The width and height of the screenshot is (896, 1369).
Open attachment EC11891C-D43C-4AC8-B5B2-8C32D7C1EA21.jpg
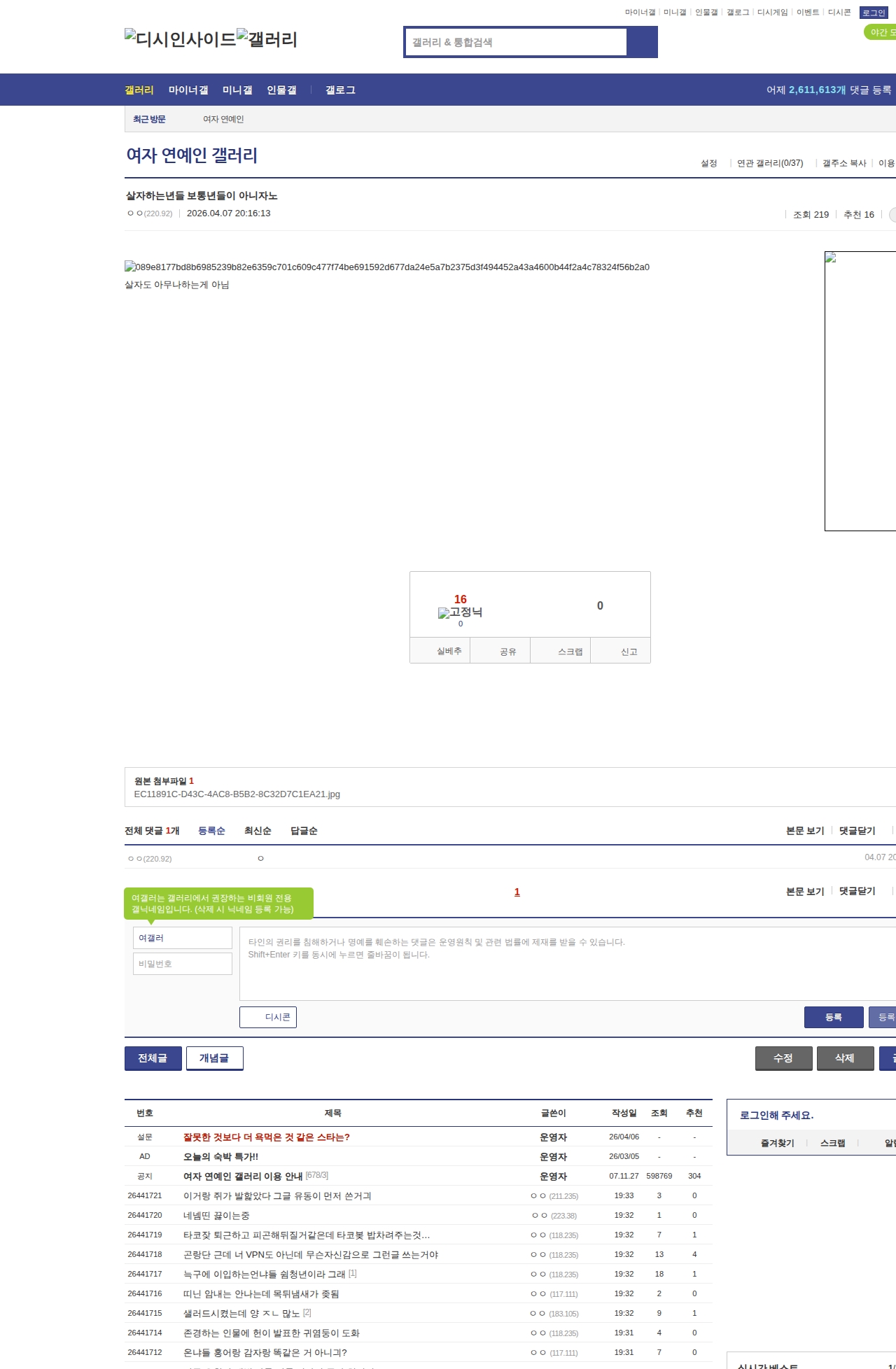click(237, 794)
